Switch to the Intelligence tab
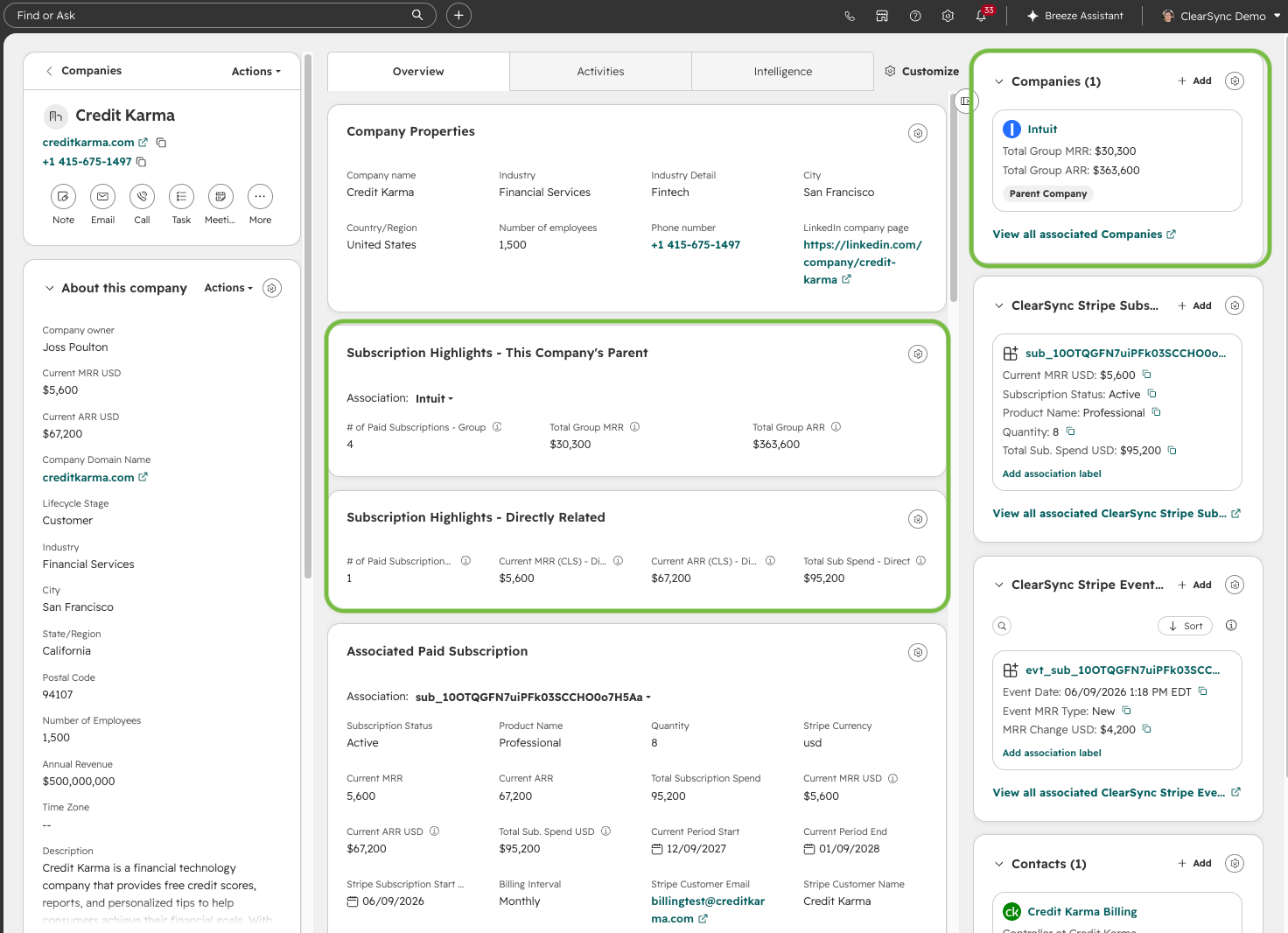This screenshot has height=933, width=1288. tap(782, 72)
